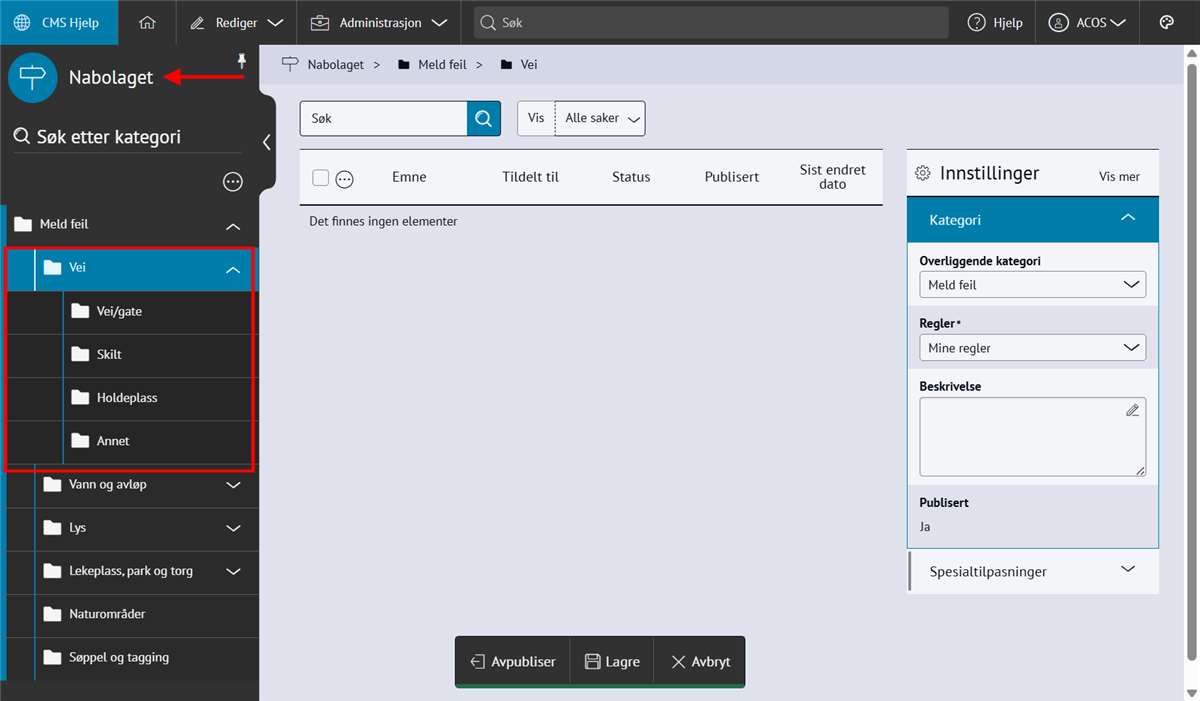
Task: Click the Lagre button
Action: coord(612,662)
